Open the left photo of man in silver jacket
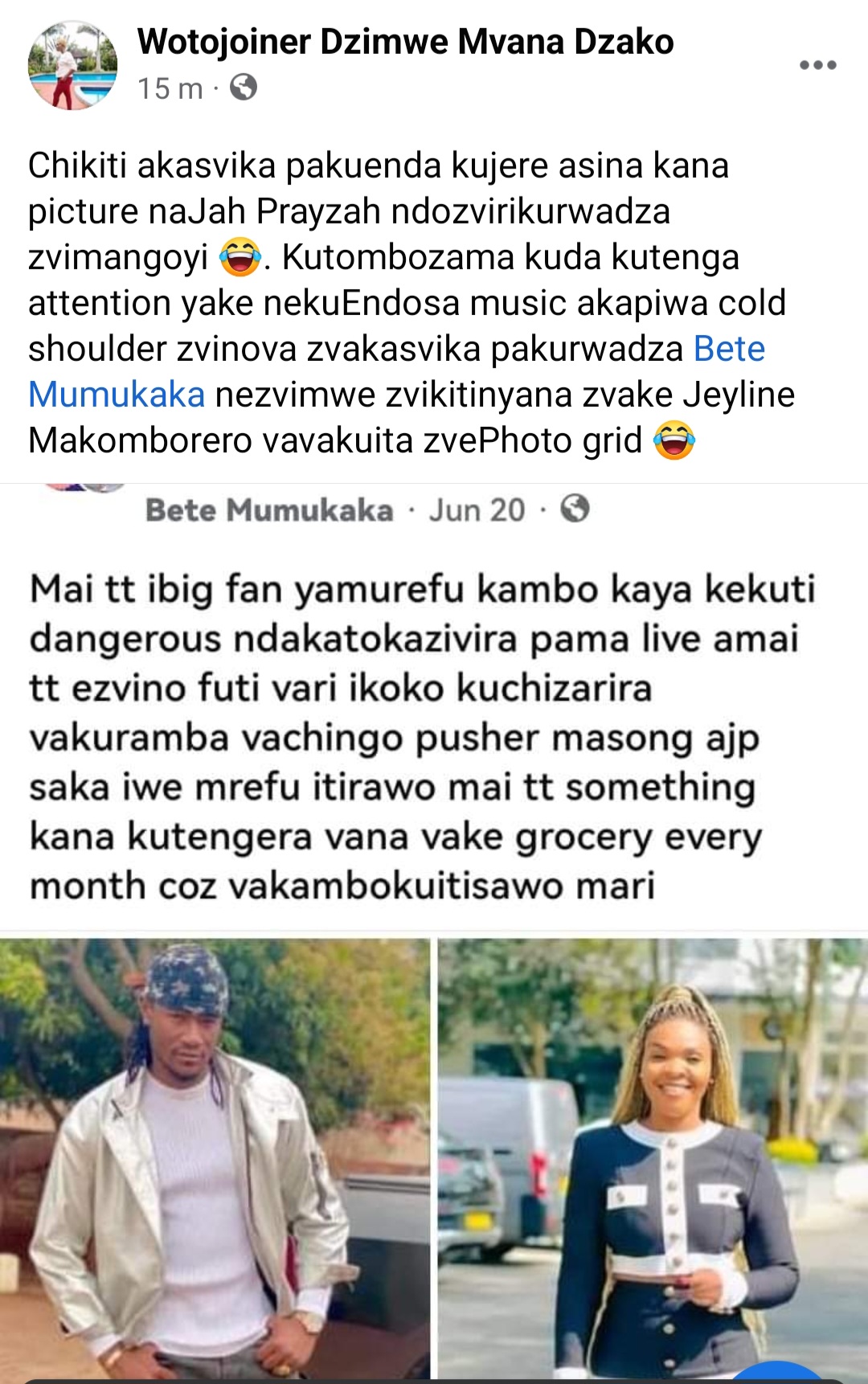This screenshot has height=1384, width=868. pos(215,1158)
